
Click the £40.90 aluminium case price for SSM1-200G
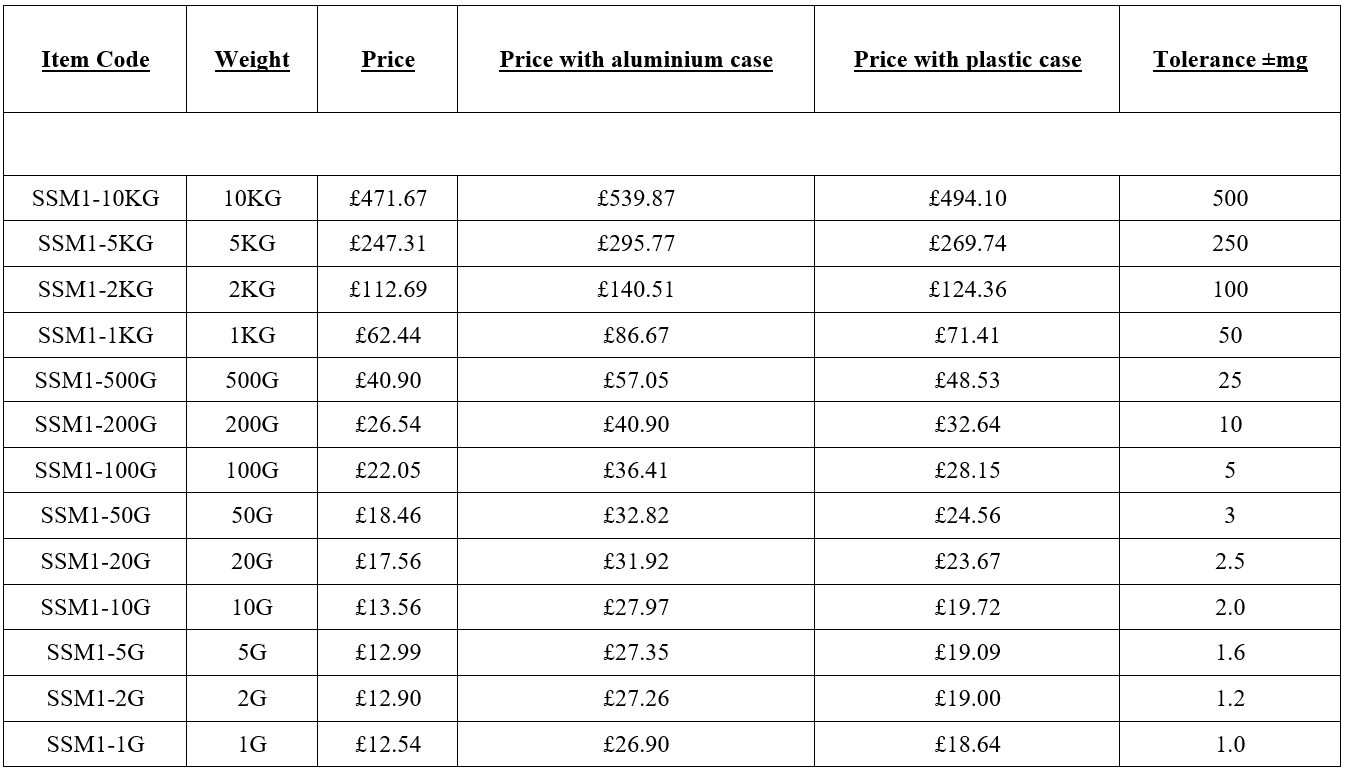click(636, 425)
